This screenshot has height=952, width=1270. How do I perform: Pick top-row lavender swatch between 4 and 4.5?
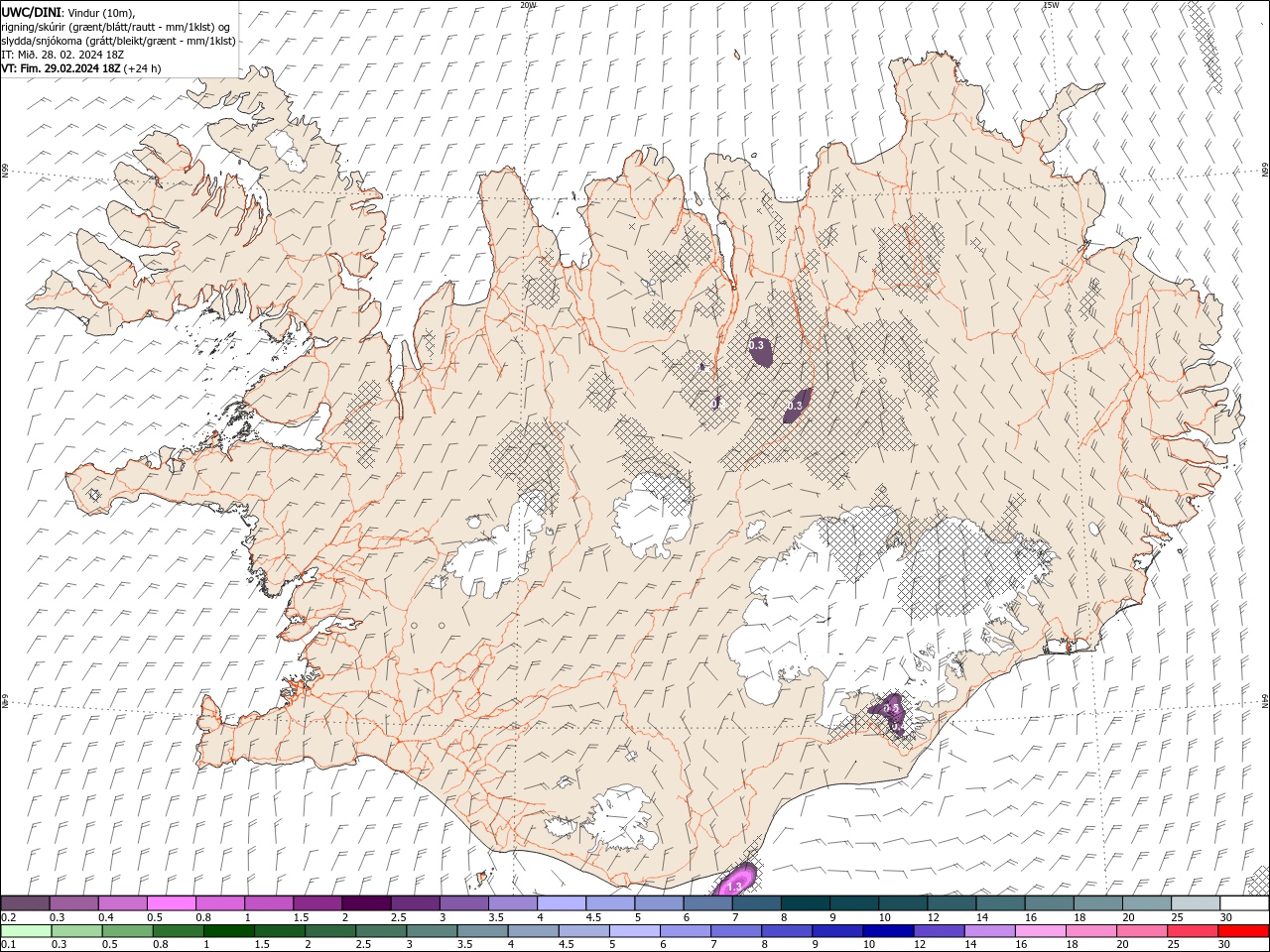(560, 903)
